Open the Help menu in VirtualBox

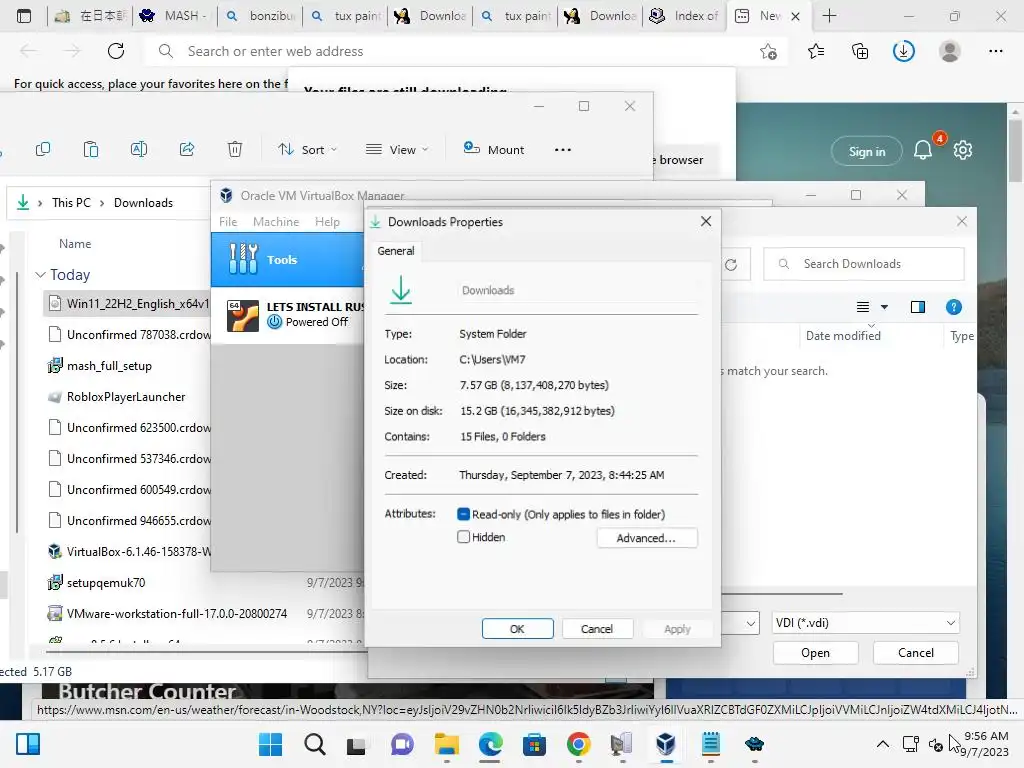coord(327,221)
